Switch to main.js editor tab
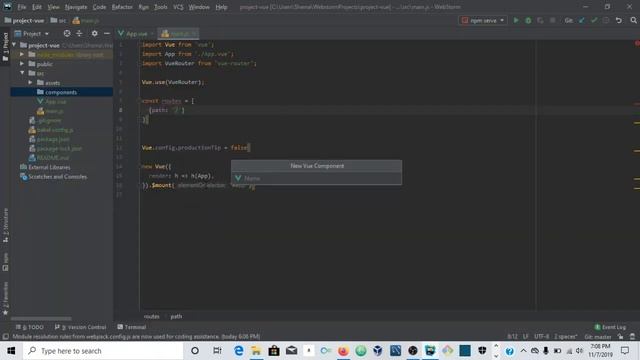Viewport: 640px width, 360px height. coord(178,33)
